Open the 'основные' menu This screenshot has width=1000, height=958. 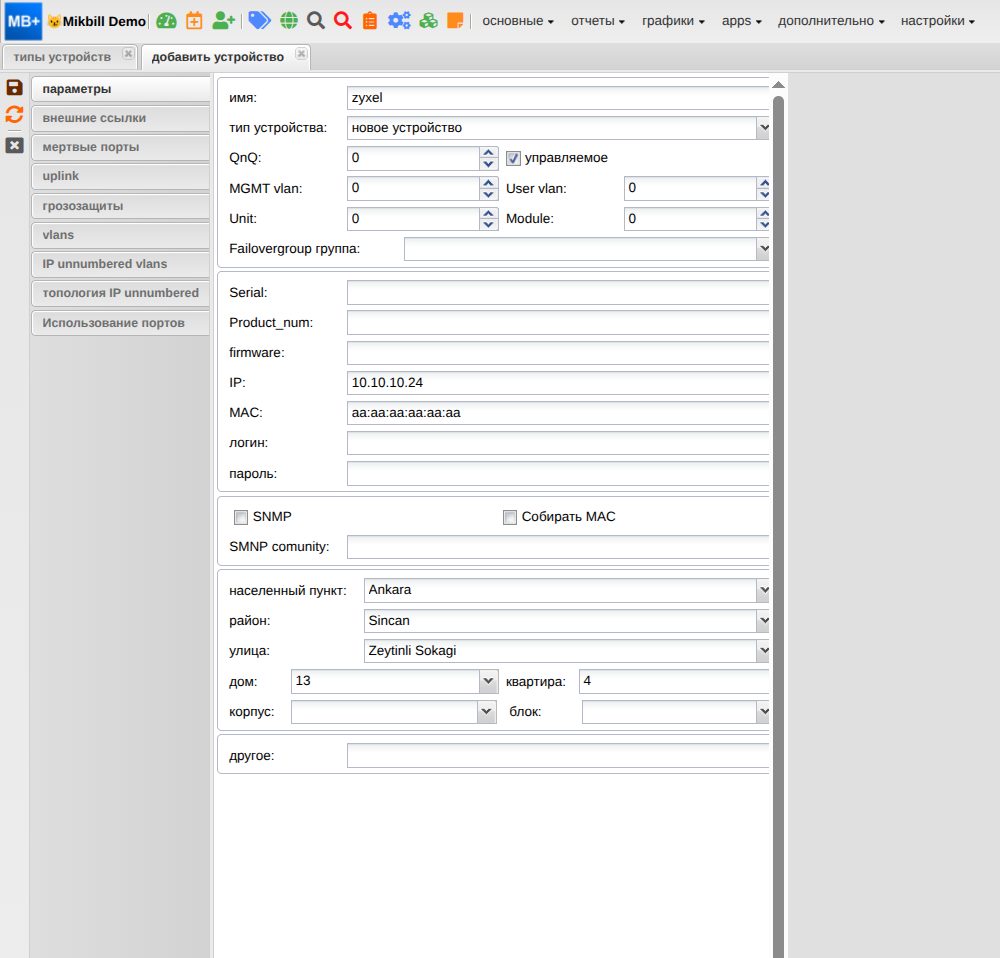coord(518,21)
